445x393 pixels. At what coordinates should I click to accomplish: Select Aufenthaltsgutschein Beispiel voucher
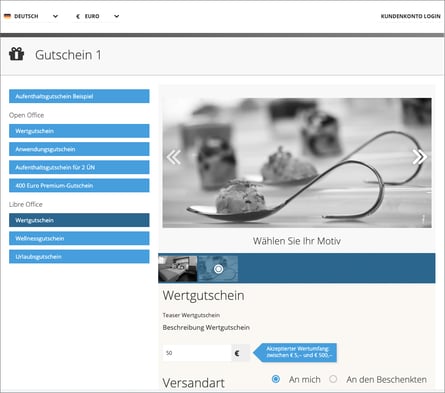[x=79, y=96]
